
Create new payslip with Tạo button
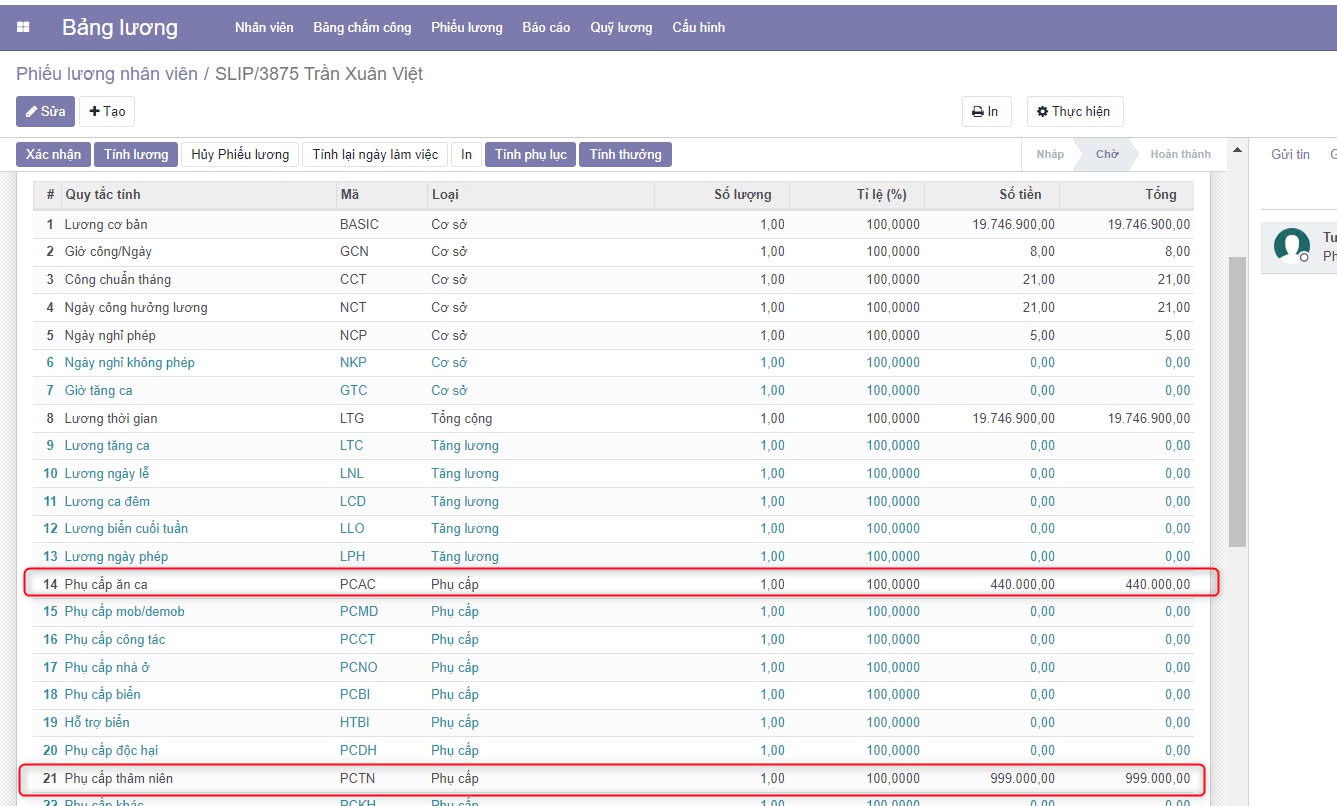pos(107,111)
